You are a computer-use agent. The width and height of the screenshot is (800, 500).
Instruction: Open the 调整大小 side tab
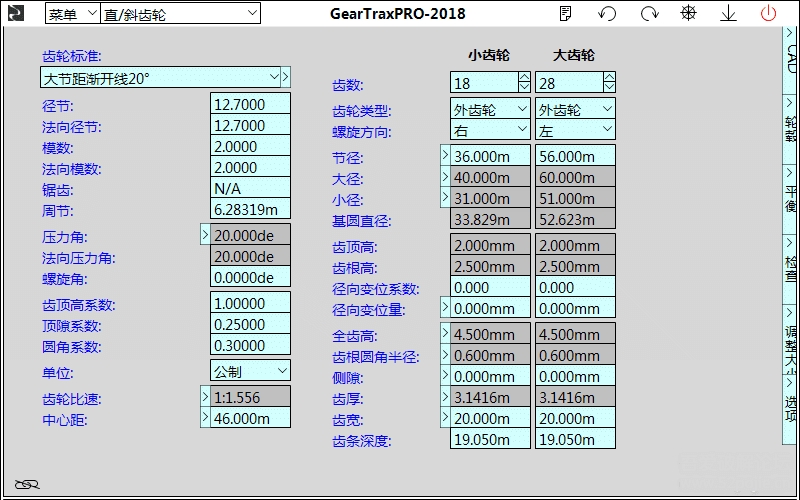click(791, 339)
